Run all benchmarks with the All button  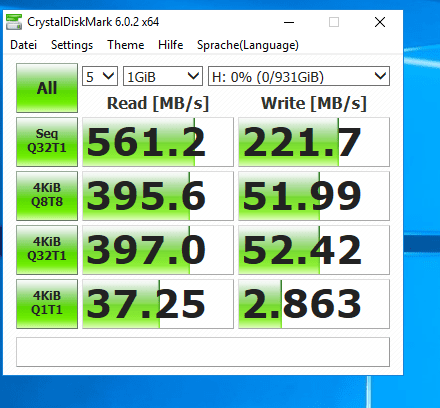tap(47, 88)
